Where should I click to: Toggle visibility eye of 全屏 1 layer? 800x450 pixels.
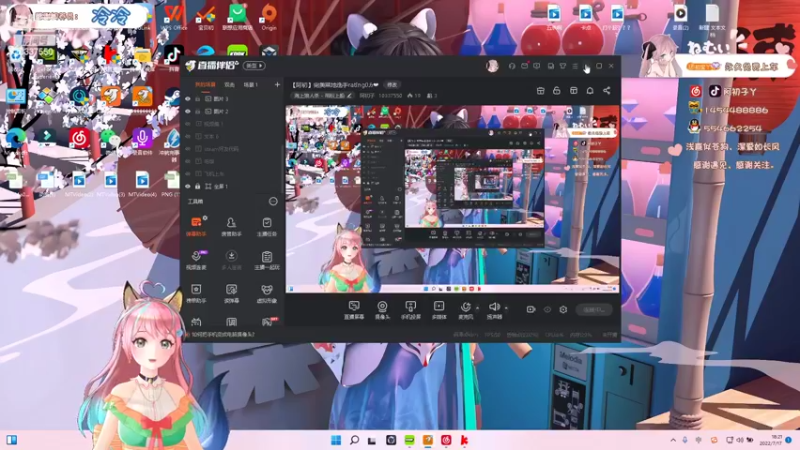coord(188,186)
